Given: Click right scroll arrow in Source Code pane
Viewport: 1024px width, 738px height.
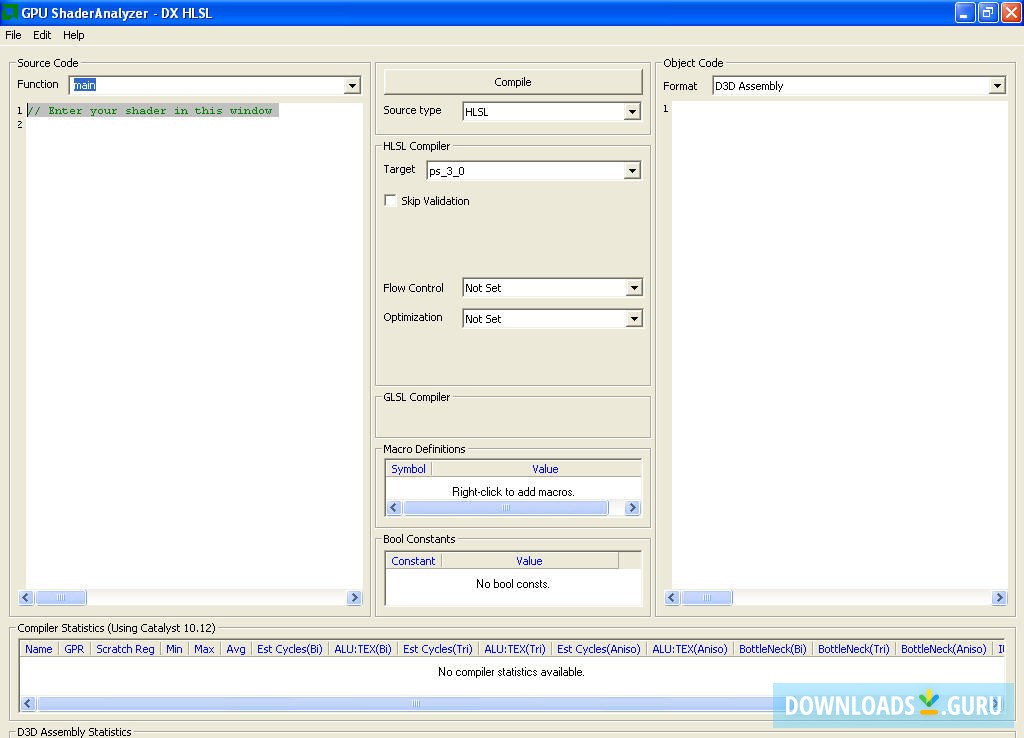Looking at the screenshot, I should [x=354, y=598].
